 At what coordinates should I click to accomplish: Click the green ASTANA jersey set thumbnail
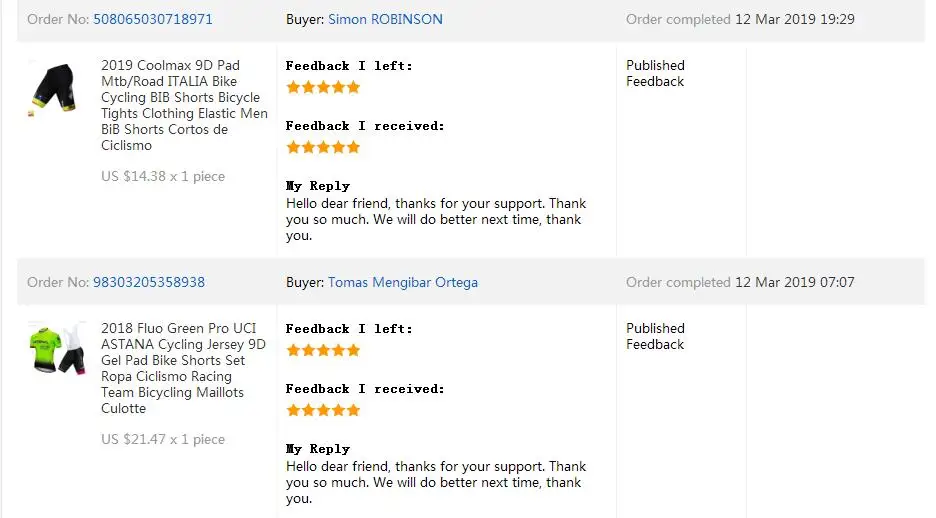click(57, 349)
